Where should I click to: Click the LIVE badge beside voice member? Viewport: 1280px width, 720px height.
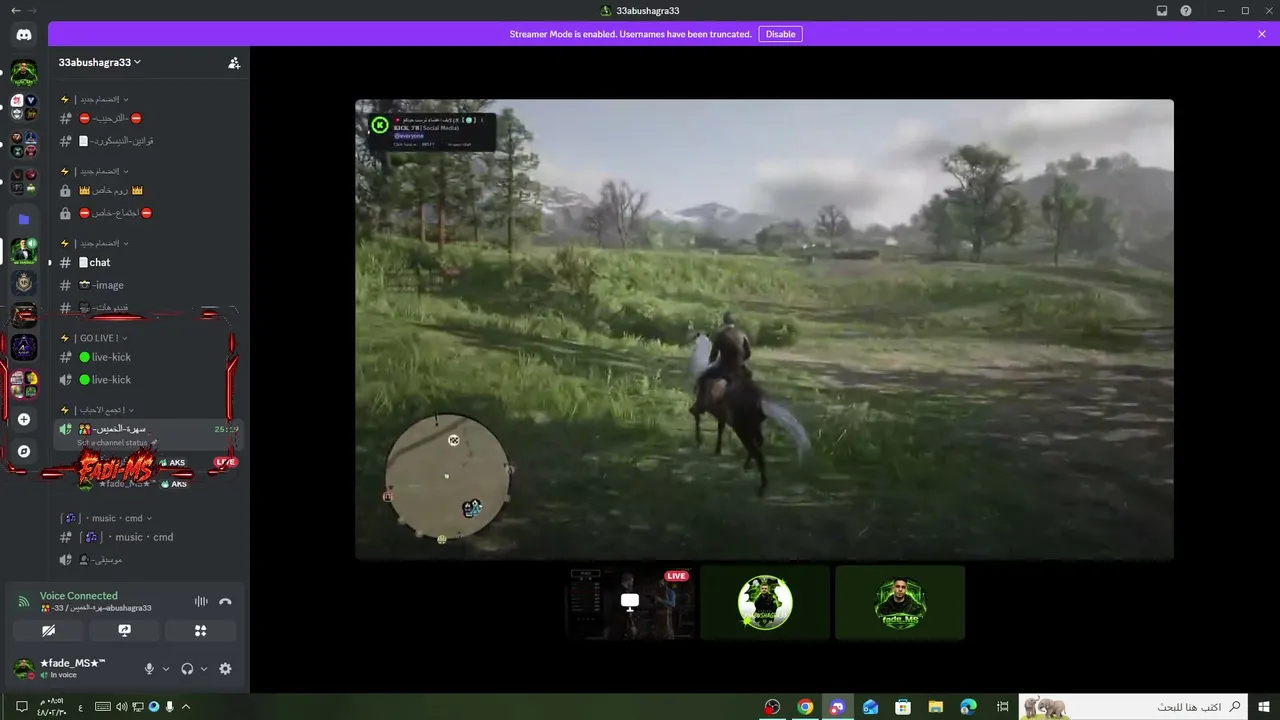(226, 462)
